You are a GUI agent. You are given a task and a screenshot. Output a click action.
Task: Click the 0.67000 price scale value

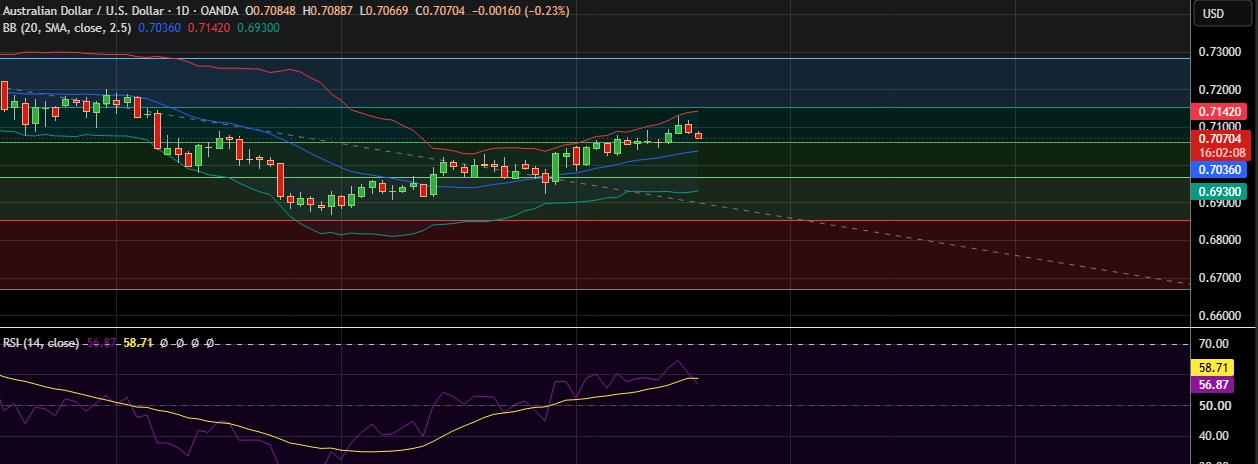tap(1219, 278)
